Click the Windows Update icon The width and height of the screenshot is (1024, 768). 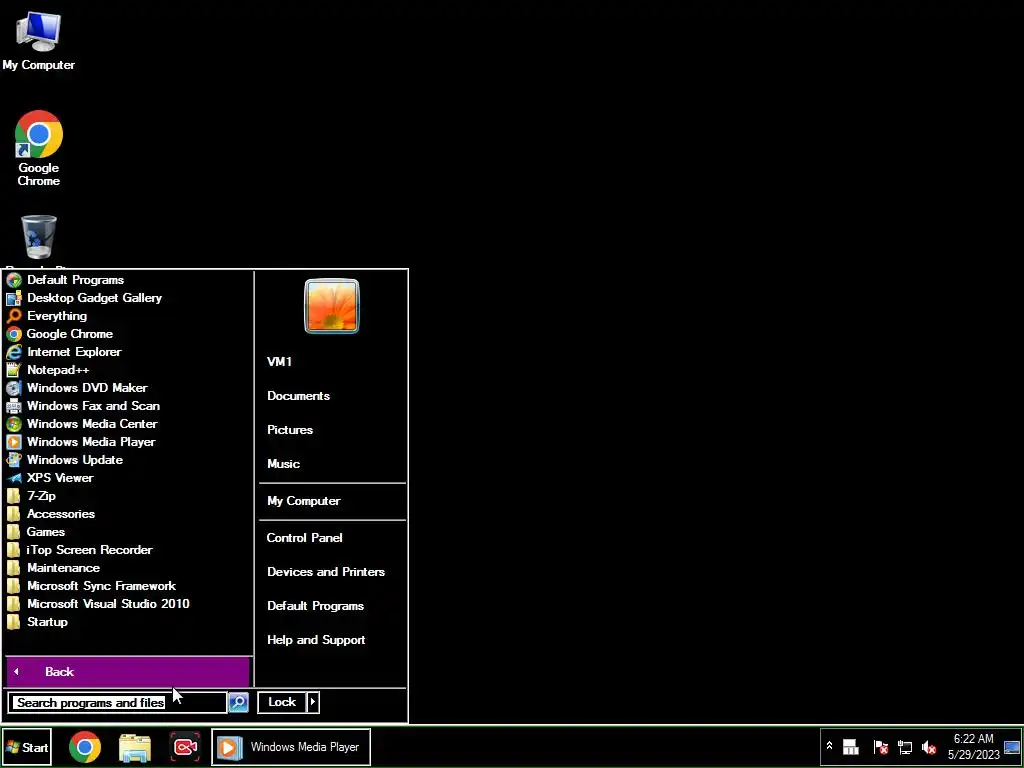pos(14,460)
